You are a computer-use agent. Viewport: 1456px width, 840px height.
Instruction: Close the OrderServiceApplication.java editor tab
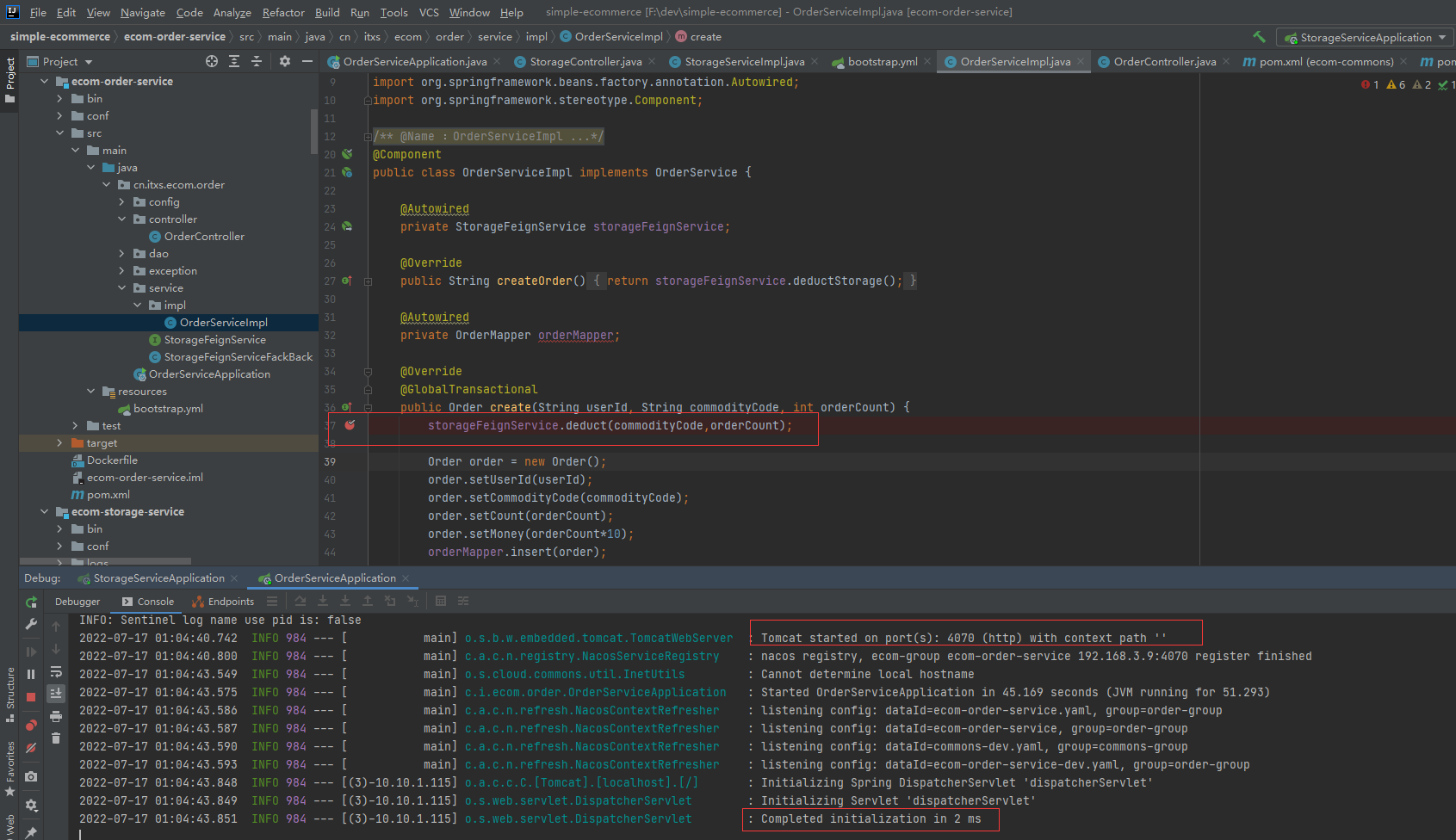tap(497, 61)
